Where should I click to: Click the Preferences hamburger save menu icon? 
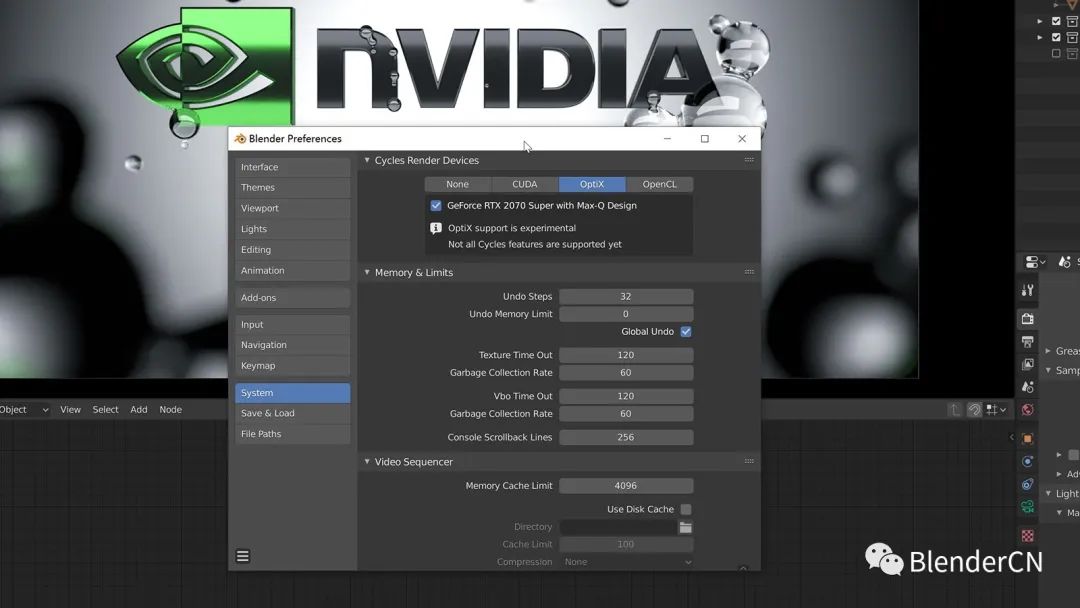click(242, 556)
